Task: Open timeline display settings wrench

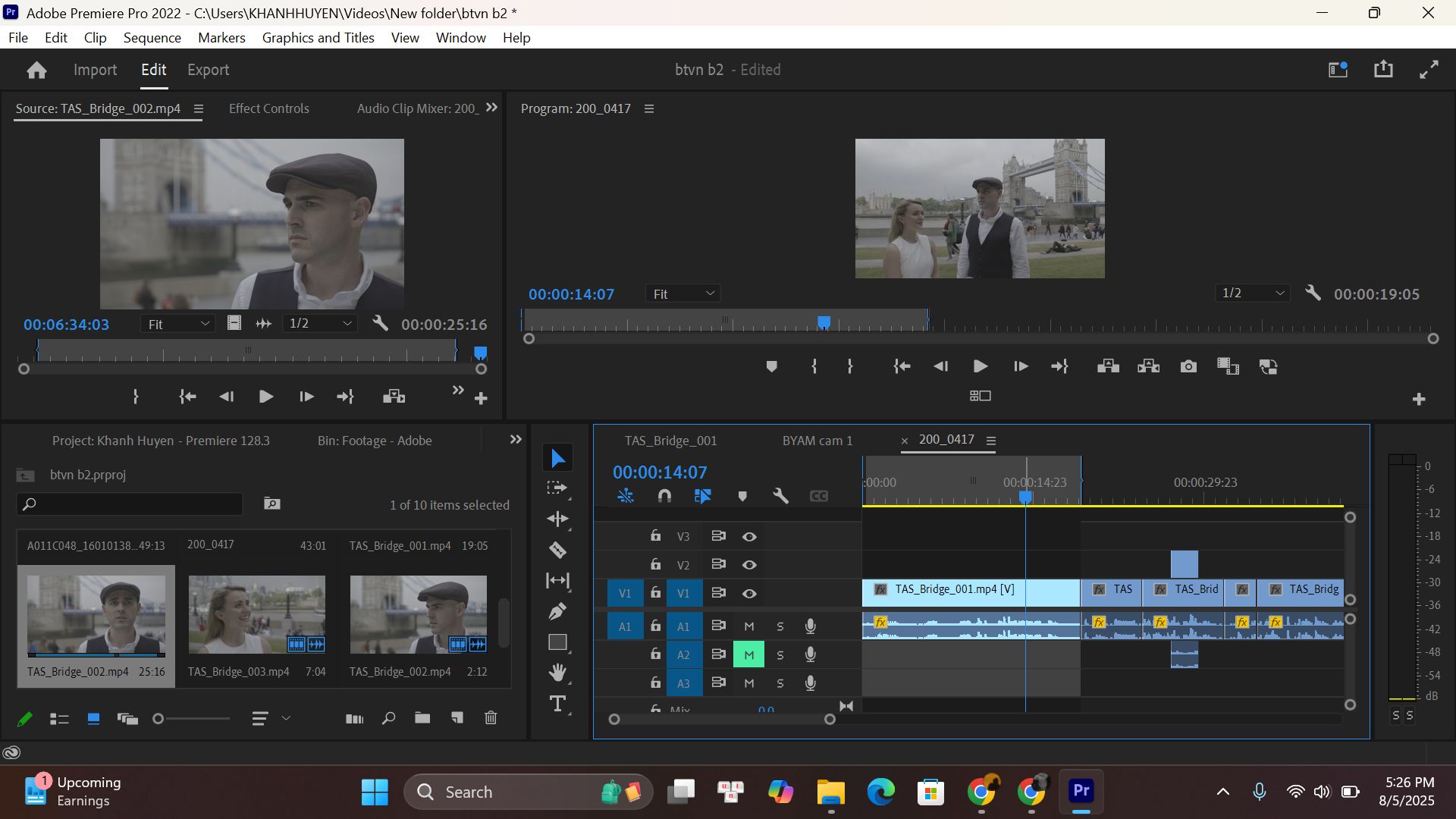Action: (x=780, y=496)
